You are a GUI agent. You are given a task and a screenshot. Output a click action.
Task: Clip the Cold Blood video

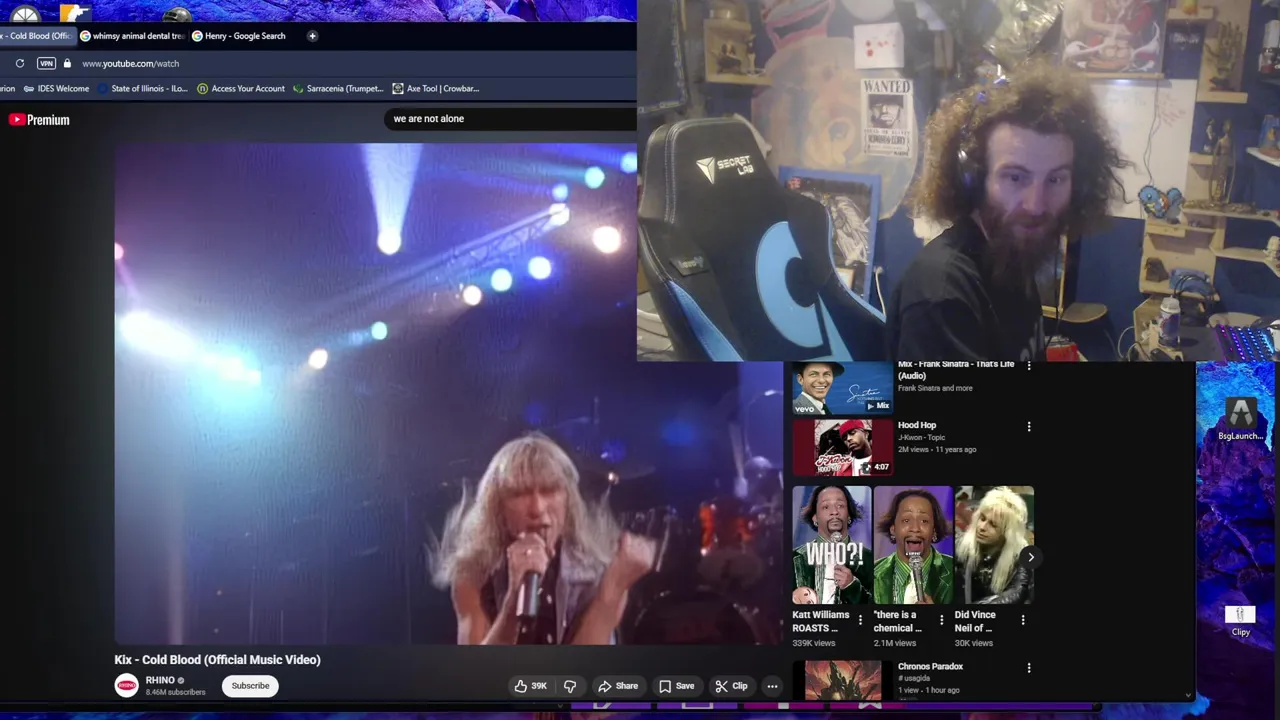point(732,686)
